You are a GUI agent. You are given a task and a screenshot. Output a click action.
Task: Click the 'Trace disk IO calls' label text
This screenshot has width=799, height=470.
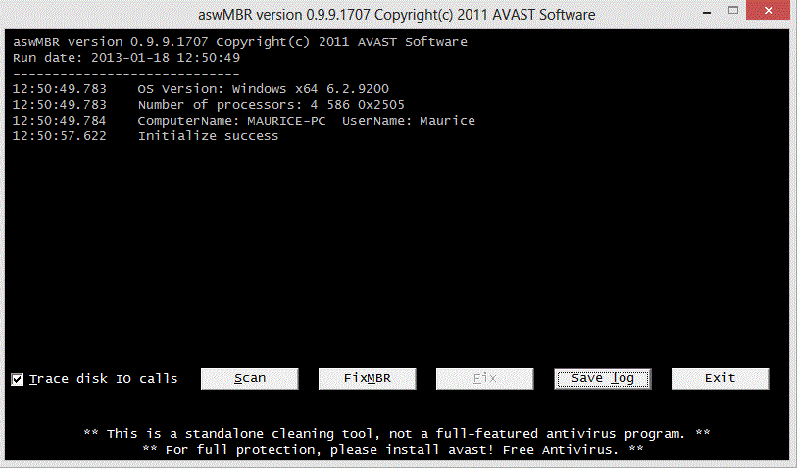click(x=103, y=379)
